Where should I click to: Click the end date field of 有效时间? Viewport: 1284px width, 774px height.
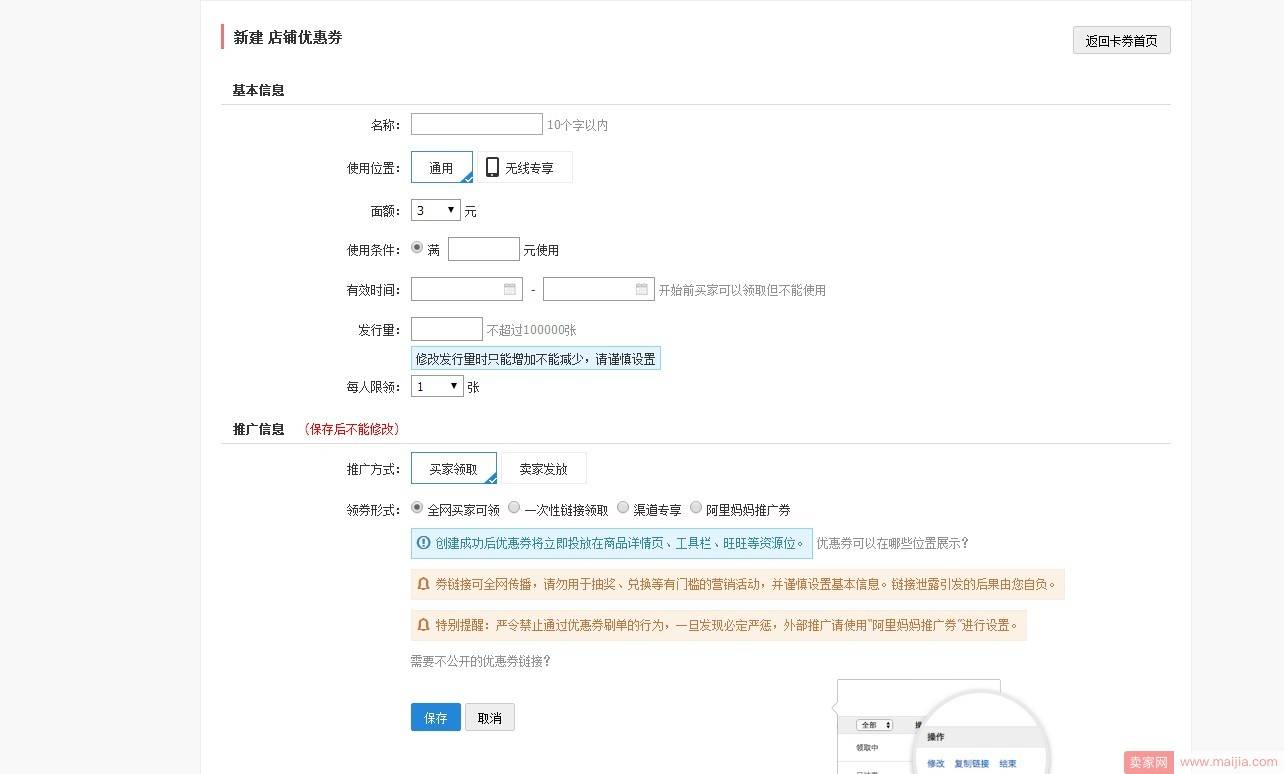(x=598, y=289)
